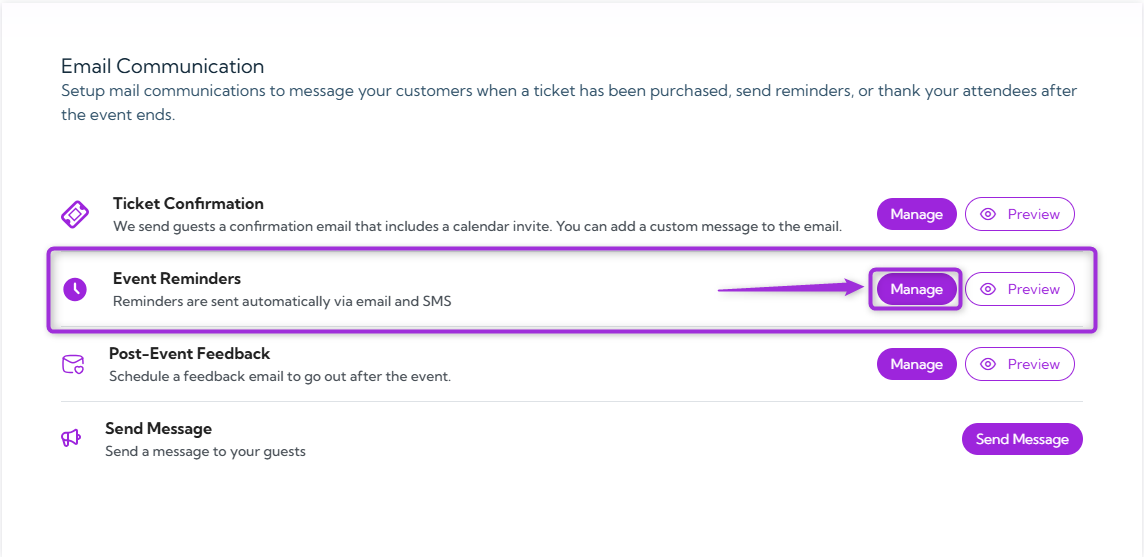Viewport: 1144px width, 557px height.
Task: Click the purple Send Message button
Action: (x=1022, y=439)
